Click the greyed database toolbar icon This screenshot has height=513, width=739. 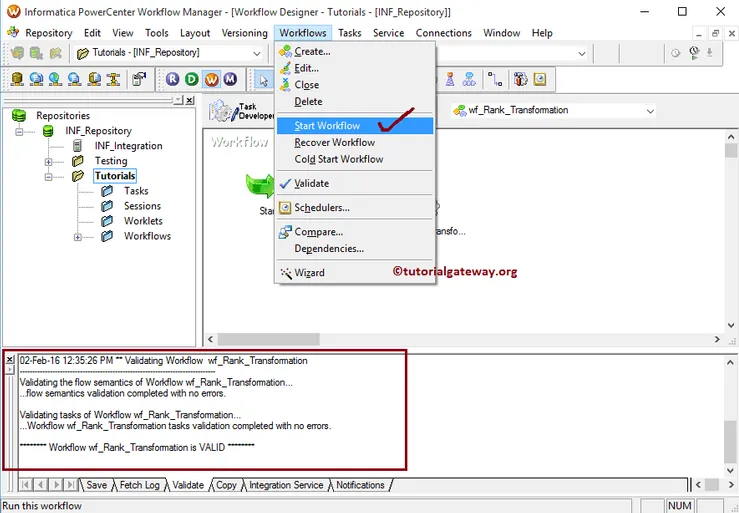tap(36, 53)
